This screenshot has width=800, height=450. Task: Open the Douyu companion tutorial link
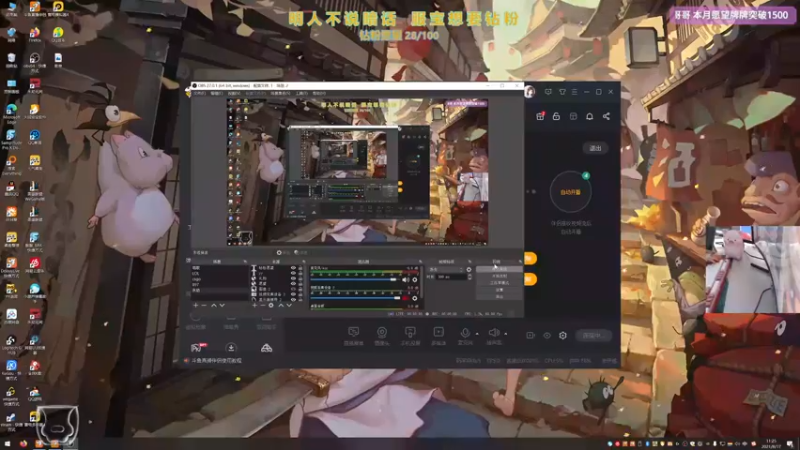pyautogui.click(x=217, y=360)
